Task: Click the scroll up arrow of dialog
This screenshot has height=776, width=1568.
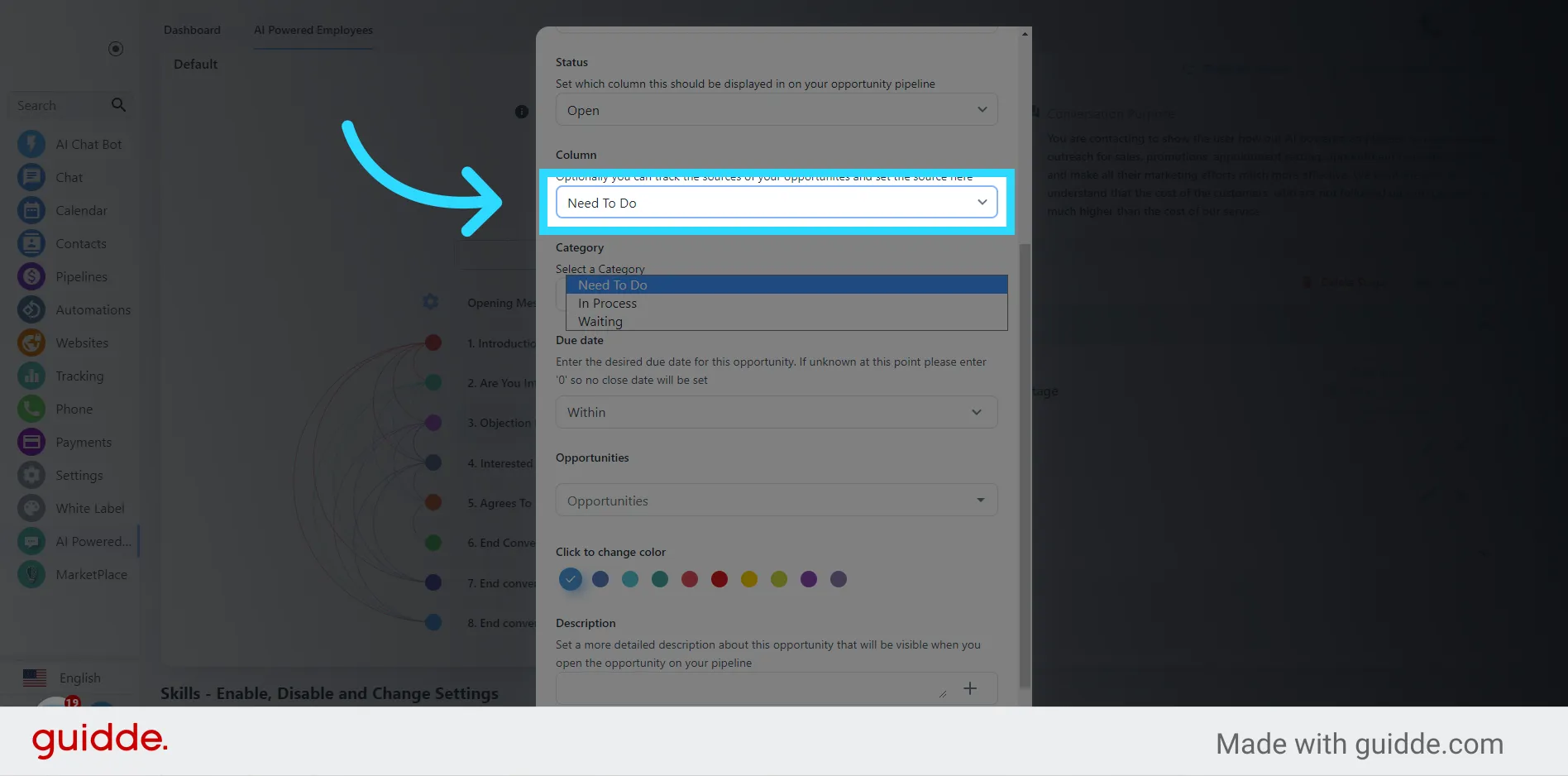Action: pyautogui.click(x=1025, y=34)
